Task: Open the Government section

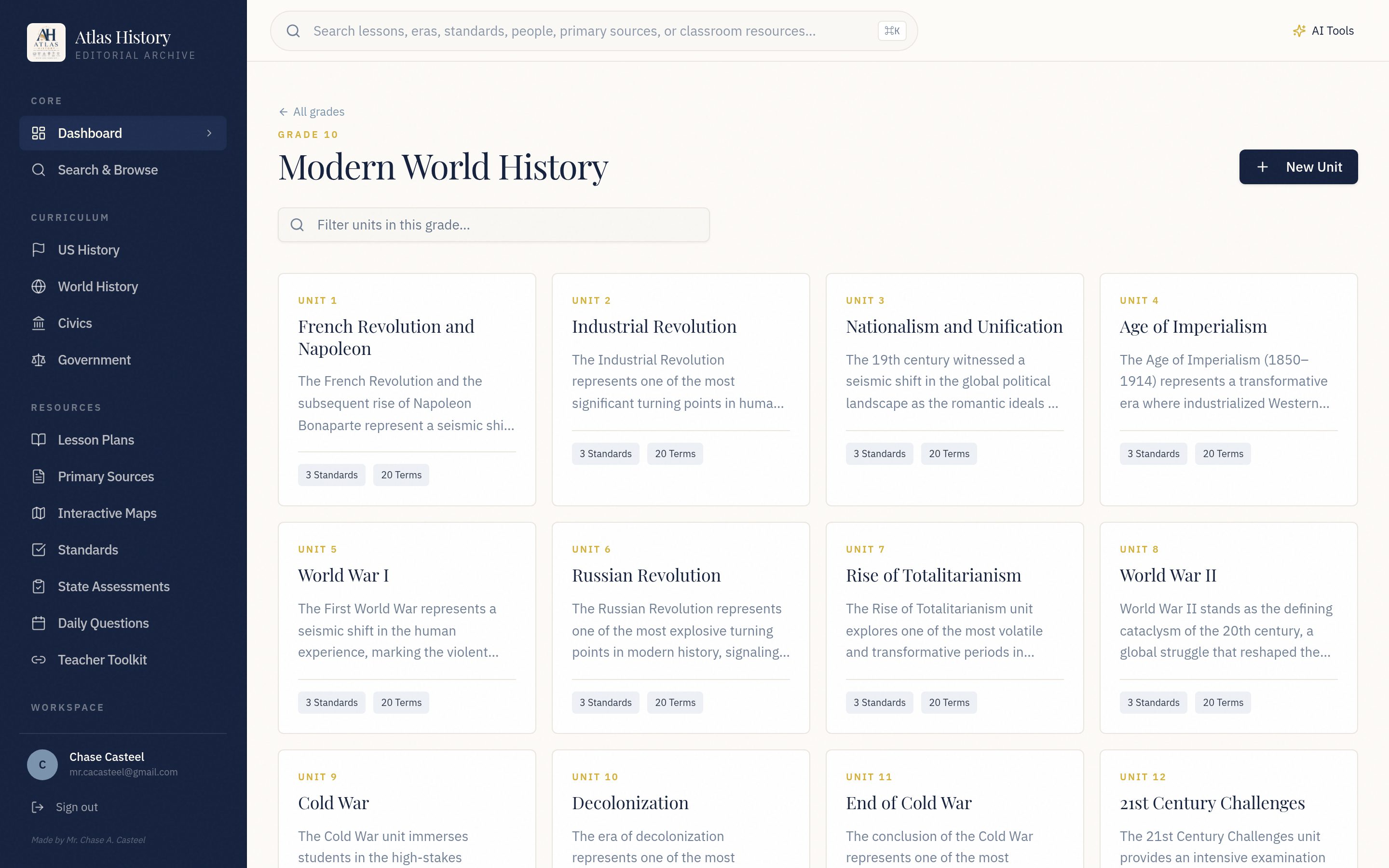Action: [123, 360]
